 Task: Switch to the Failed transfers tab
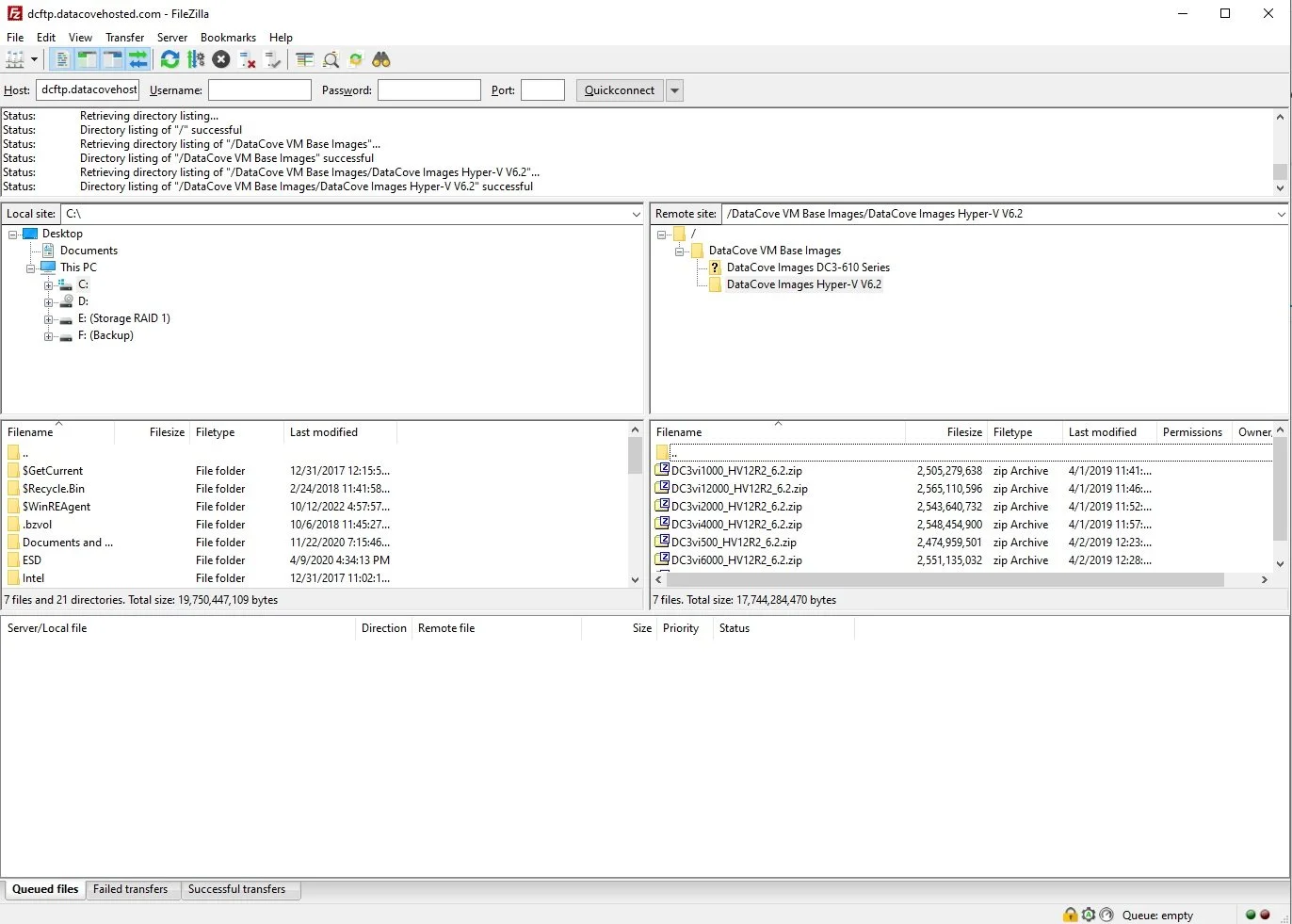click(131, 889)
